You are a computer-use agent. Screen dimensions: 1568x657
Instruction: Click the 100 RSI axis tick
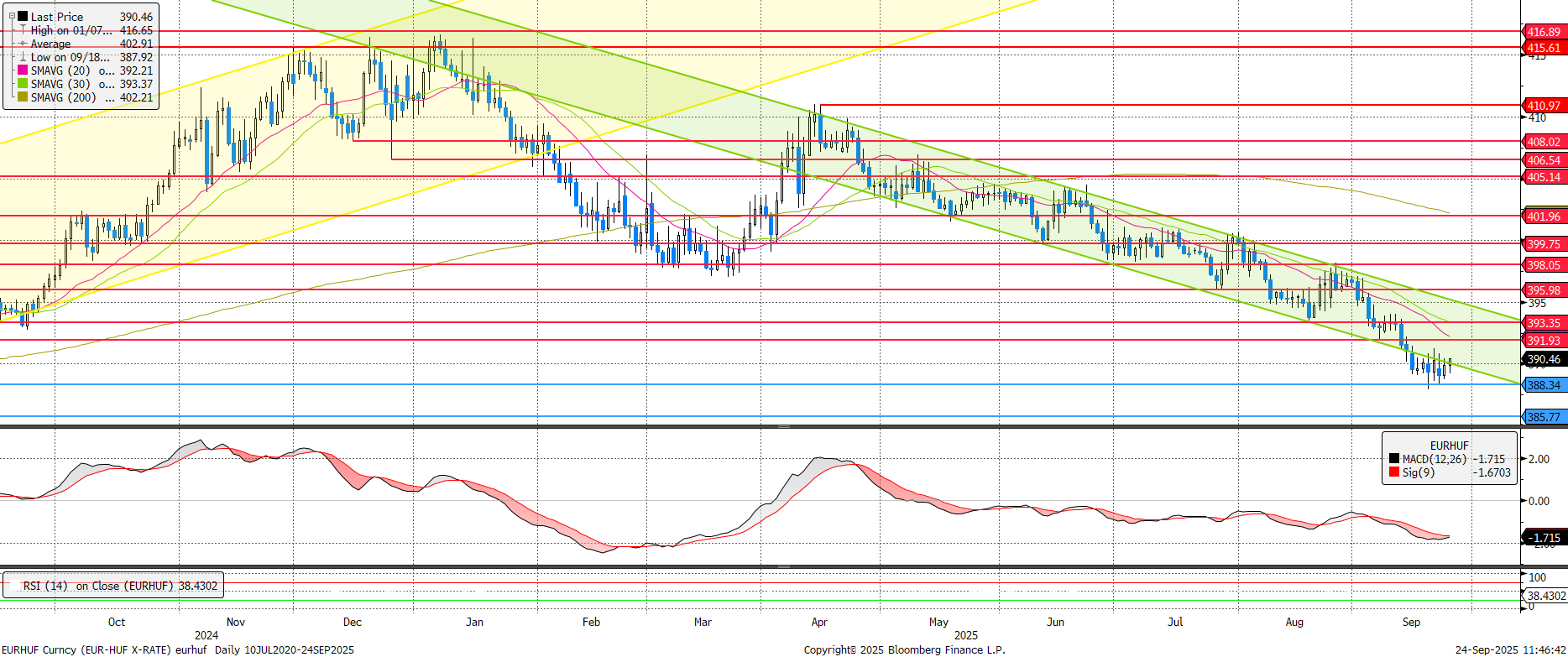coord(1537,577)
